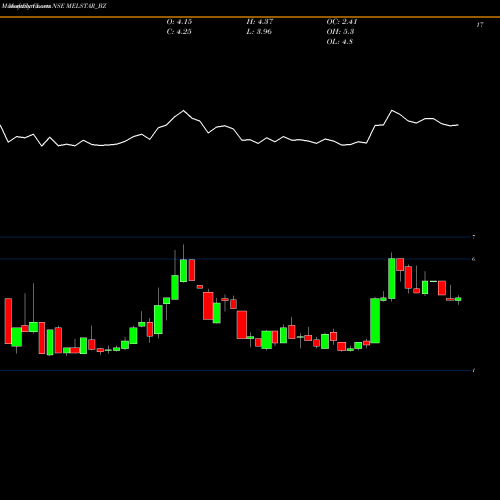Click the "17" axis label at top right

[480, 25]
